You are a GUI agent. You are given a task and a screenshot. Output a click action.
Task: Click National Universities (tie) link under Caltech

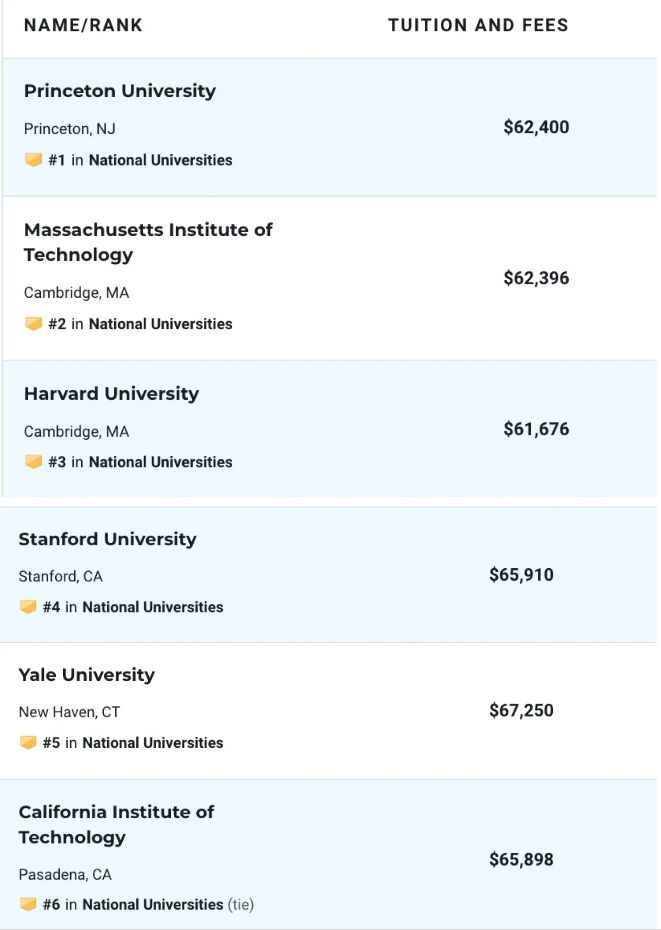tap(153, 904)
